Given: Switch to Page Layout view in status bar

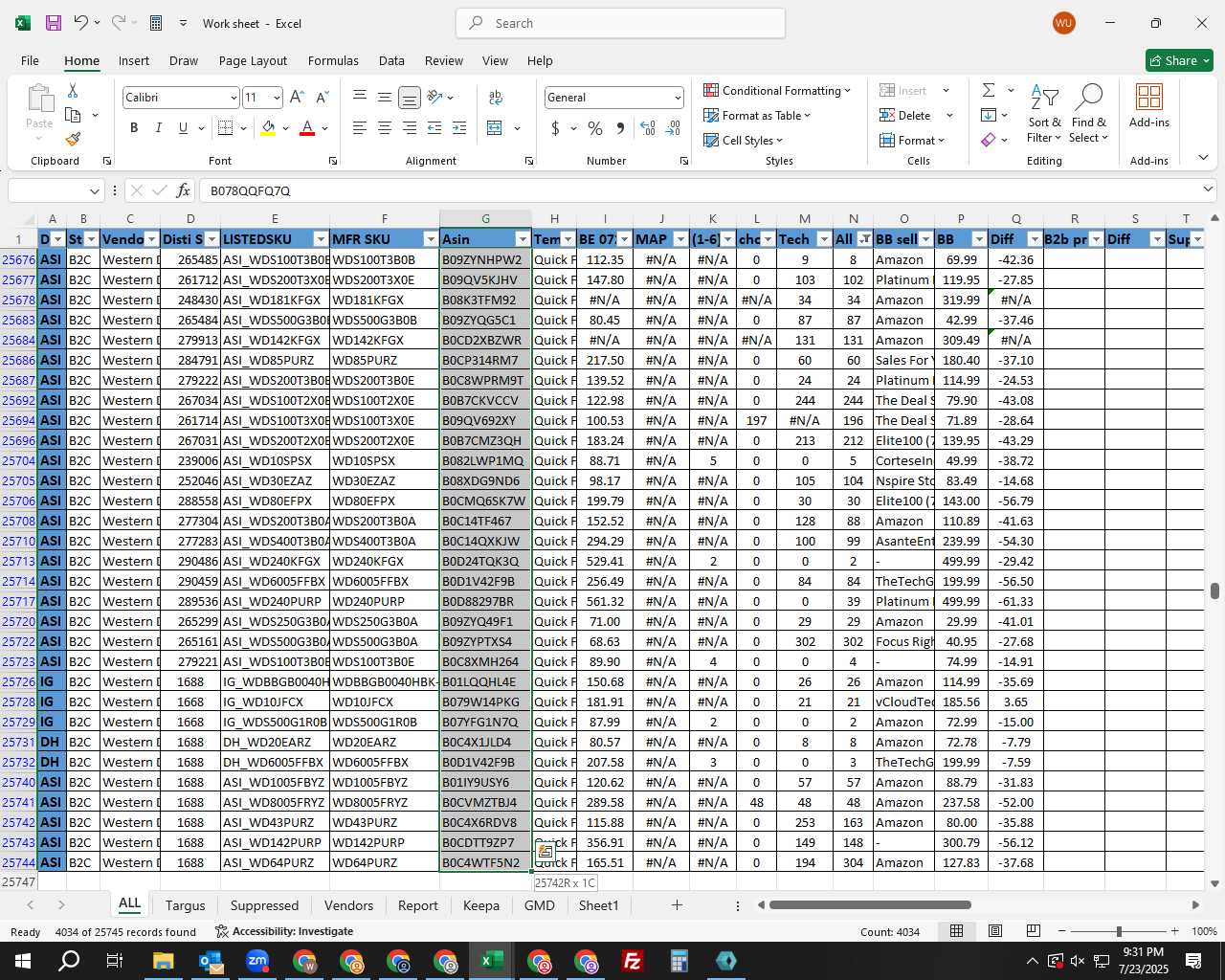Looking at the screenshot, I should pyautogui.click(x=995, y=931).
